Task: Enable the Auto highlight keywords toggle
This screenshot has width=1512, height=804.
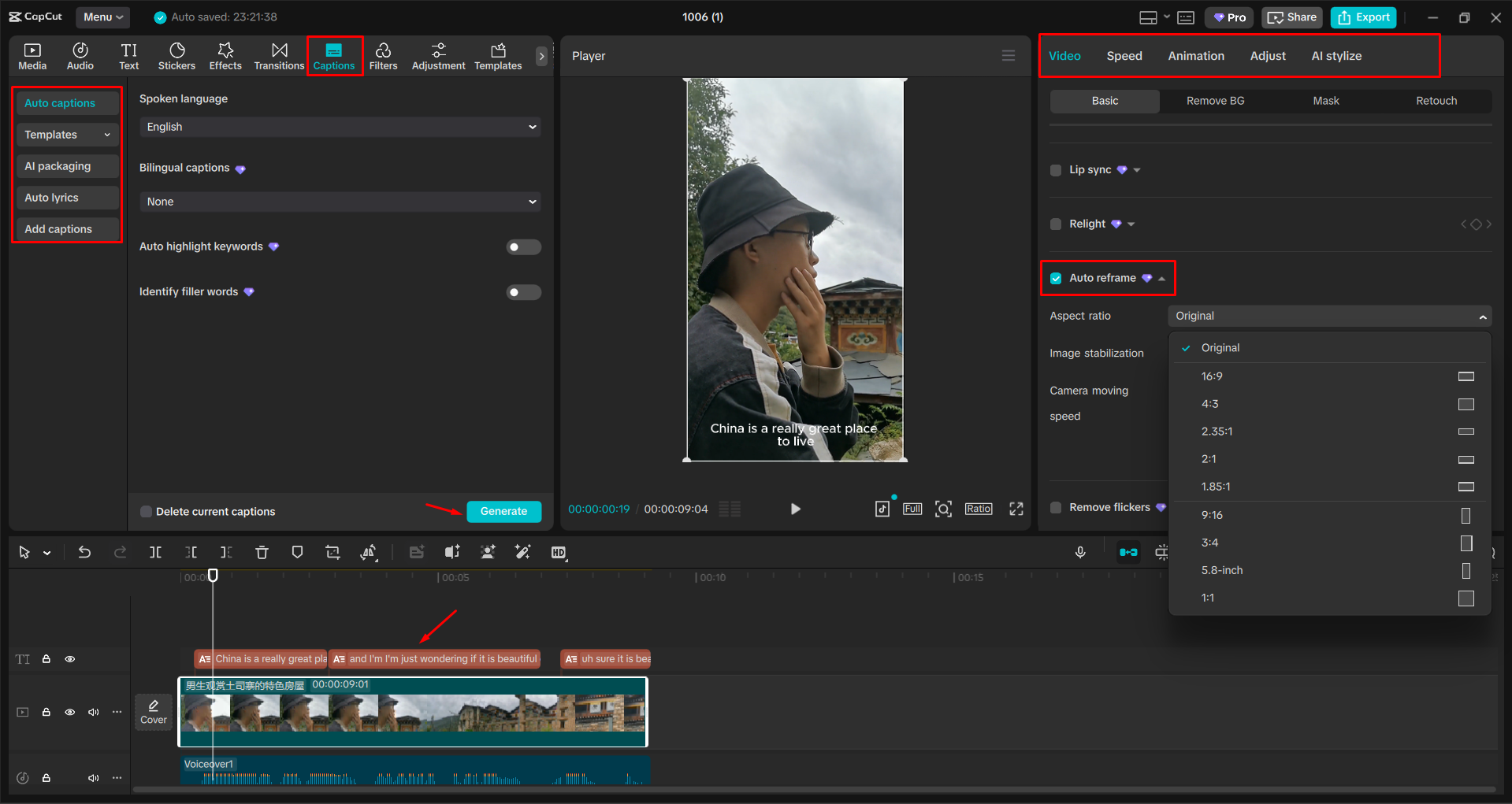Action: coord(523,246)
